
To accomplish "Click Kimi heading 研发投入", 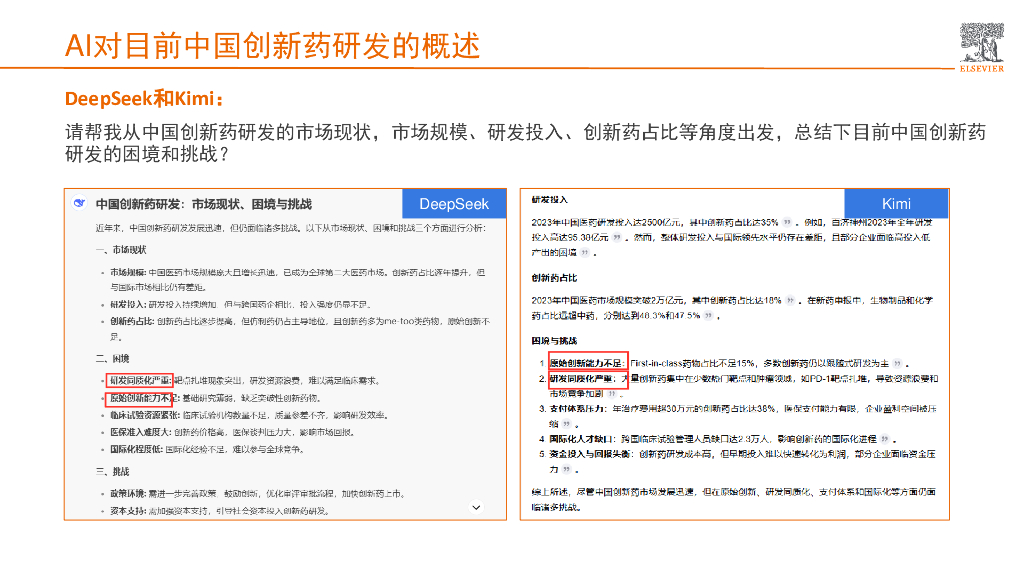I will click(549, 200).
